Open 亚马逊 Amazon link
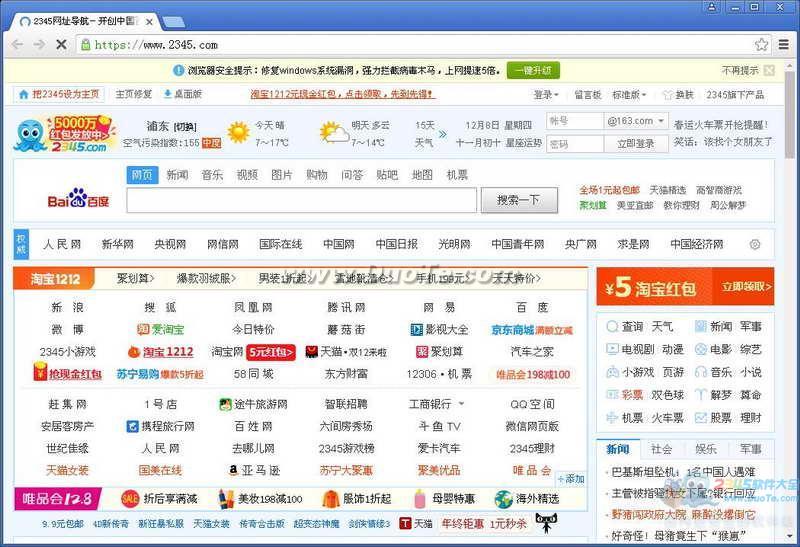This screenshot has width=800, height=547. 254,470
